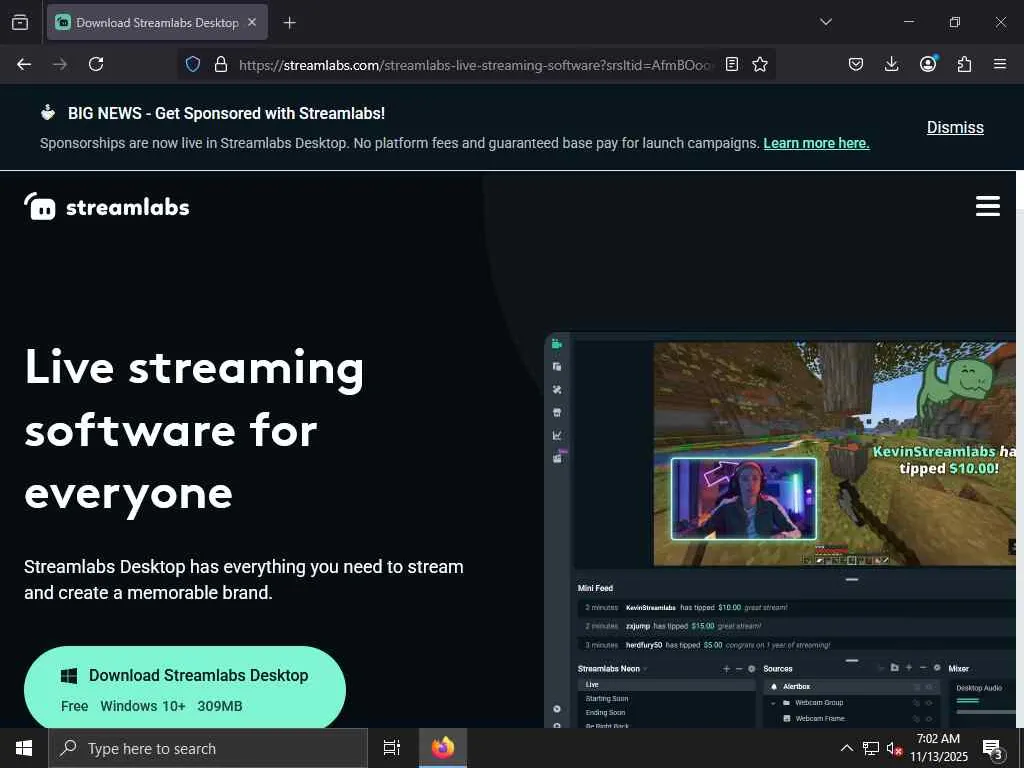Click the muted volume tray icon
Viewport: 1024px width, 768px height.
894,749
